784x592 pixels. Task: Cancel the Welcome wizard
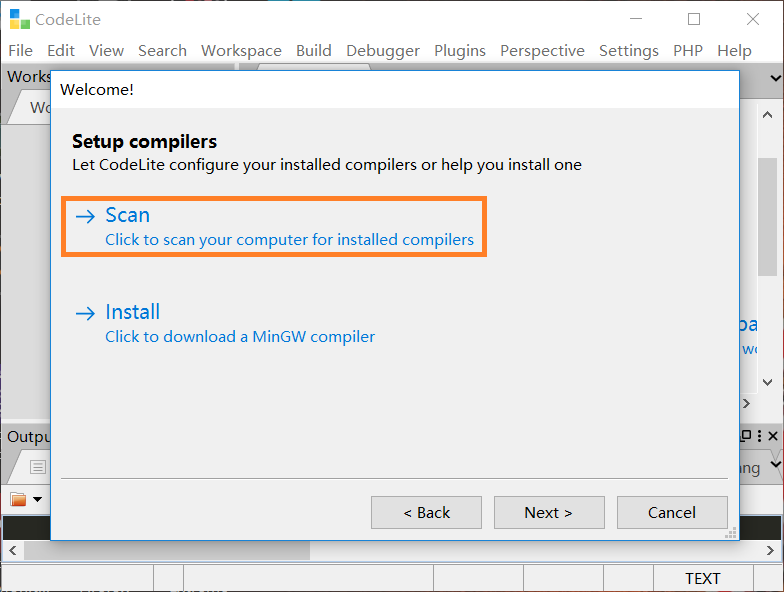pyautogui.click(x=671, y=512)
